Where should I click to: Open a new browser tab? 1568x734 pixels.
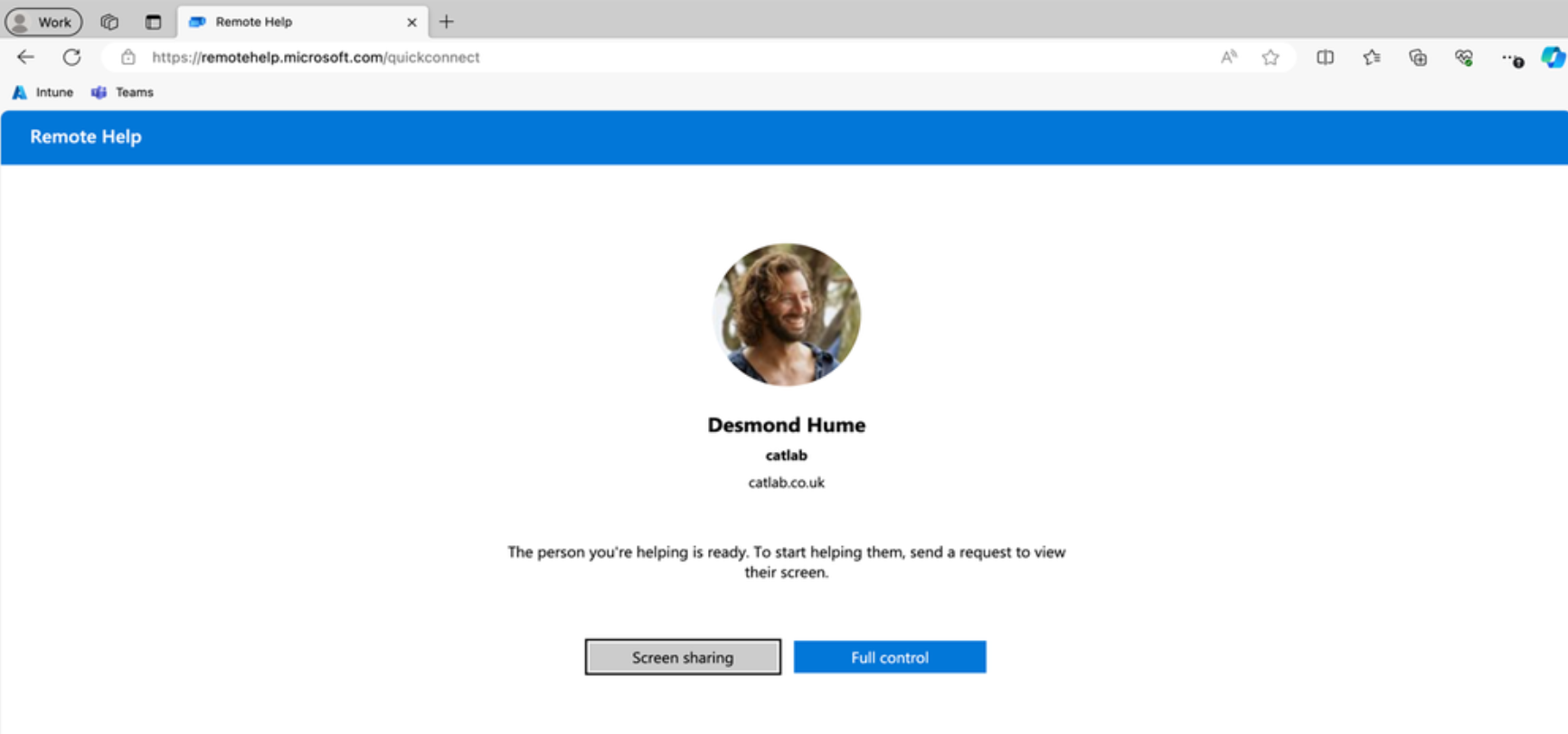(x=447, y=22)
